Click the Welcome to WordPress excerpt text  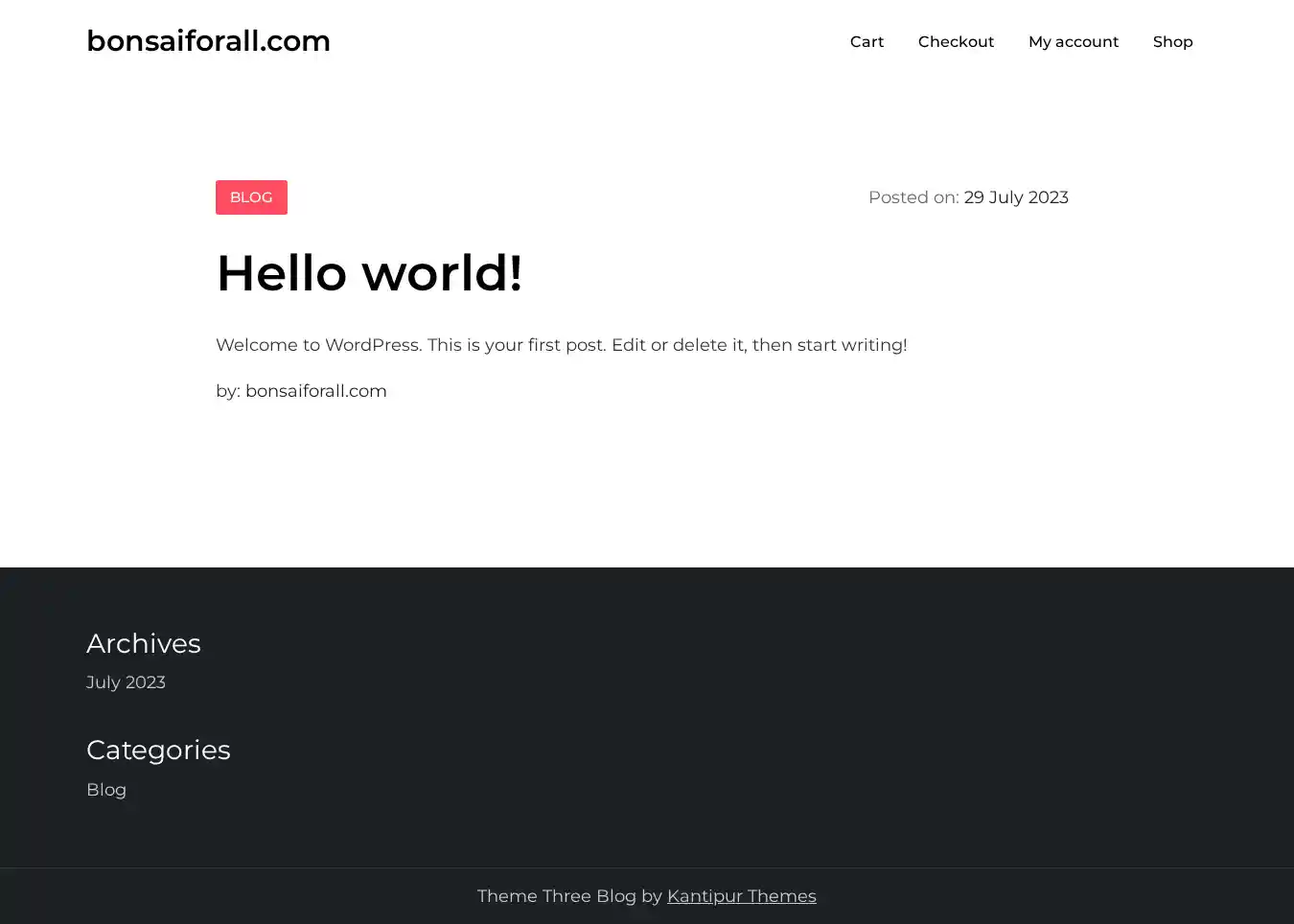pyautogui.click(x=479, y=345)
